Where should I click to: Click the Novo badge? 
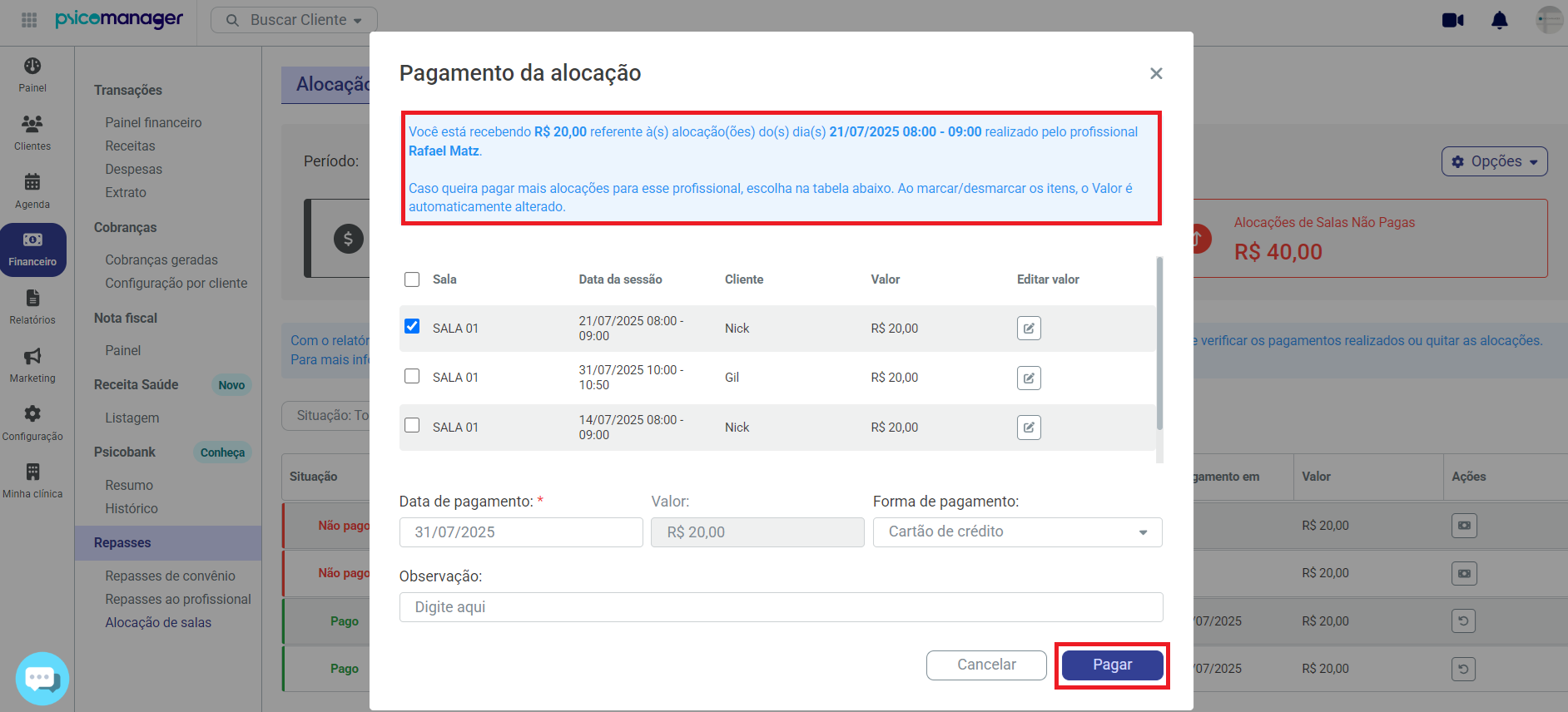coord(231,385)
